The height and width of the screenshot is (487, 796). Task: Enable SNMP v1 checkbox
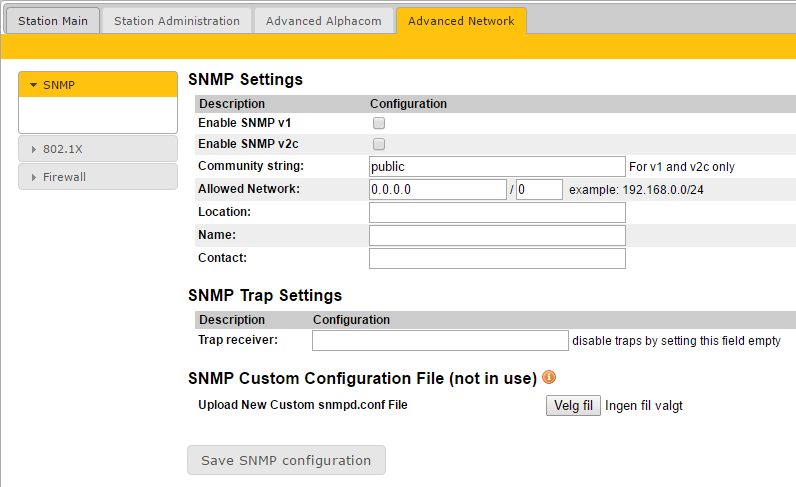(x=379, y=123)
